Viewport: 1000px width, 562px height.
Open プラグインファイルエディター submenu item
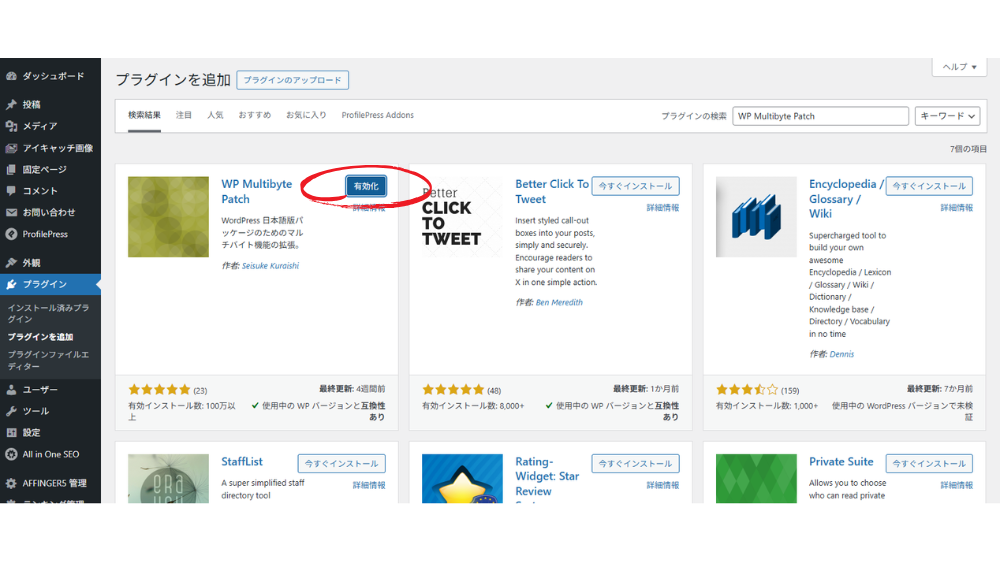pos(48,360)
